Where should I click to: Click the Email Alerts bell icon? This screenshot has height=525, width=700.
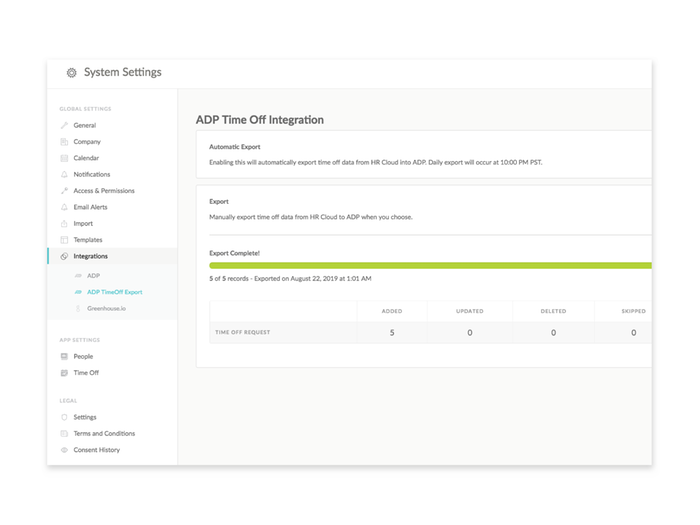pyautogui.click(x=64, y=207)
